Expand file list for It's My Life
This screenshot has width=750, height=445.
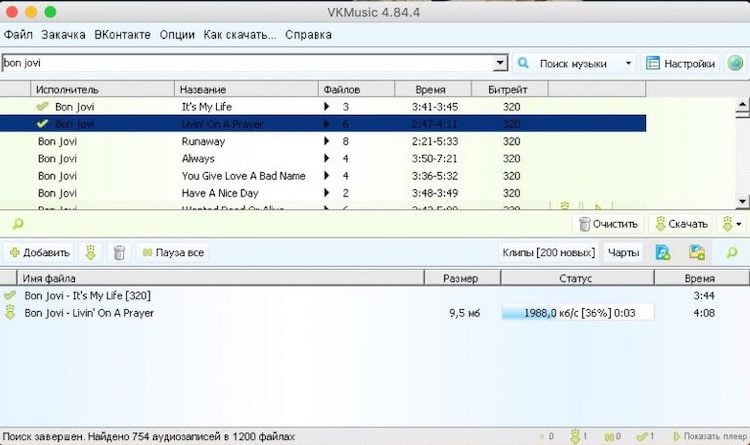point(327,106)
